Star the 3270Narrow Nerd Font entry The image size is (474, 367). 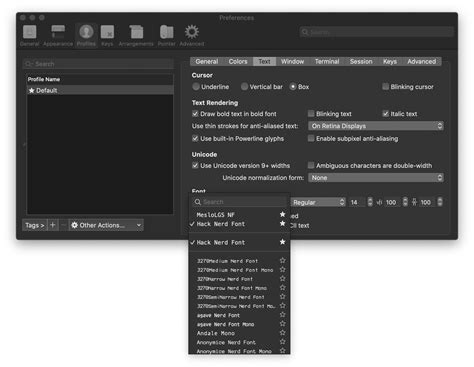pyautogui.click(x=283, y=278)
